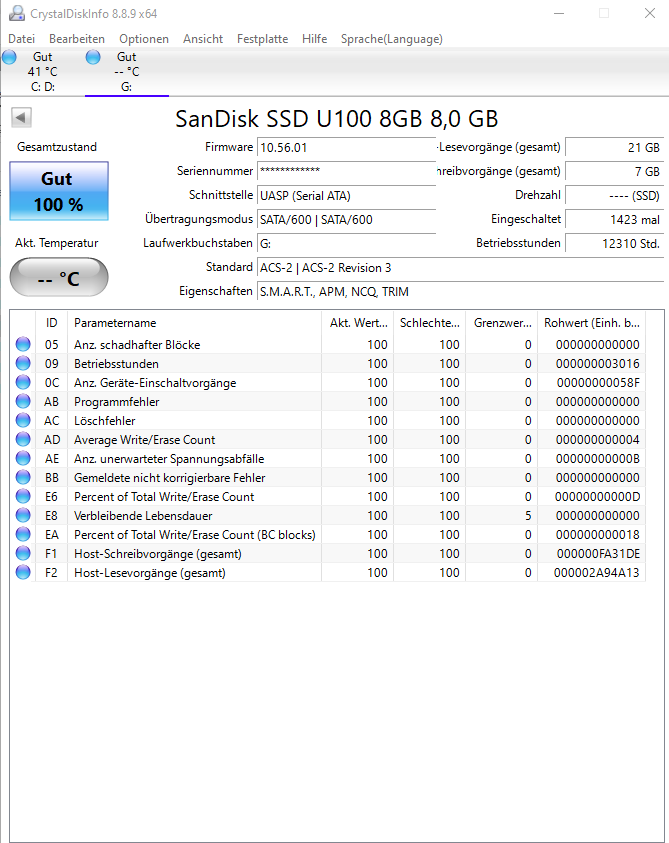Click status orb for Anz. schadhafter Blöcke
Viewport: 669px width, 843px height.
[x=23, y=344]
